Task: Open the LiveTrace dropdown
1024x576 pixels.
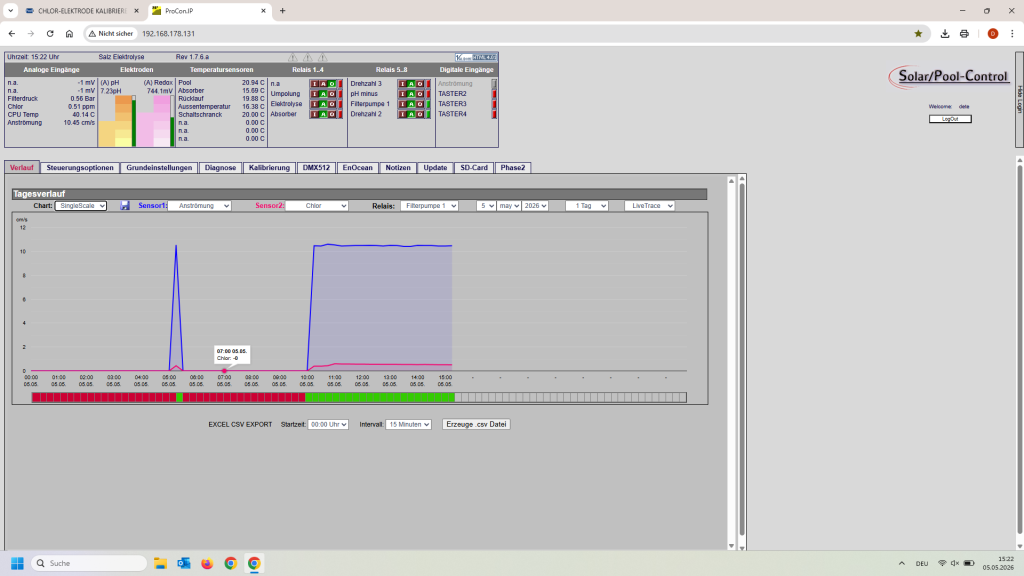Action: (x=649, y=206)
